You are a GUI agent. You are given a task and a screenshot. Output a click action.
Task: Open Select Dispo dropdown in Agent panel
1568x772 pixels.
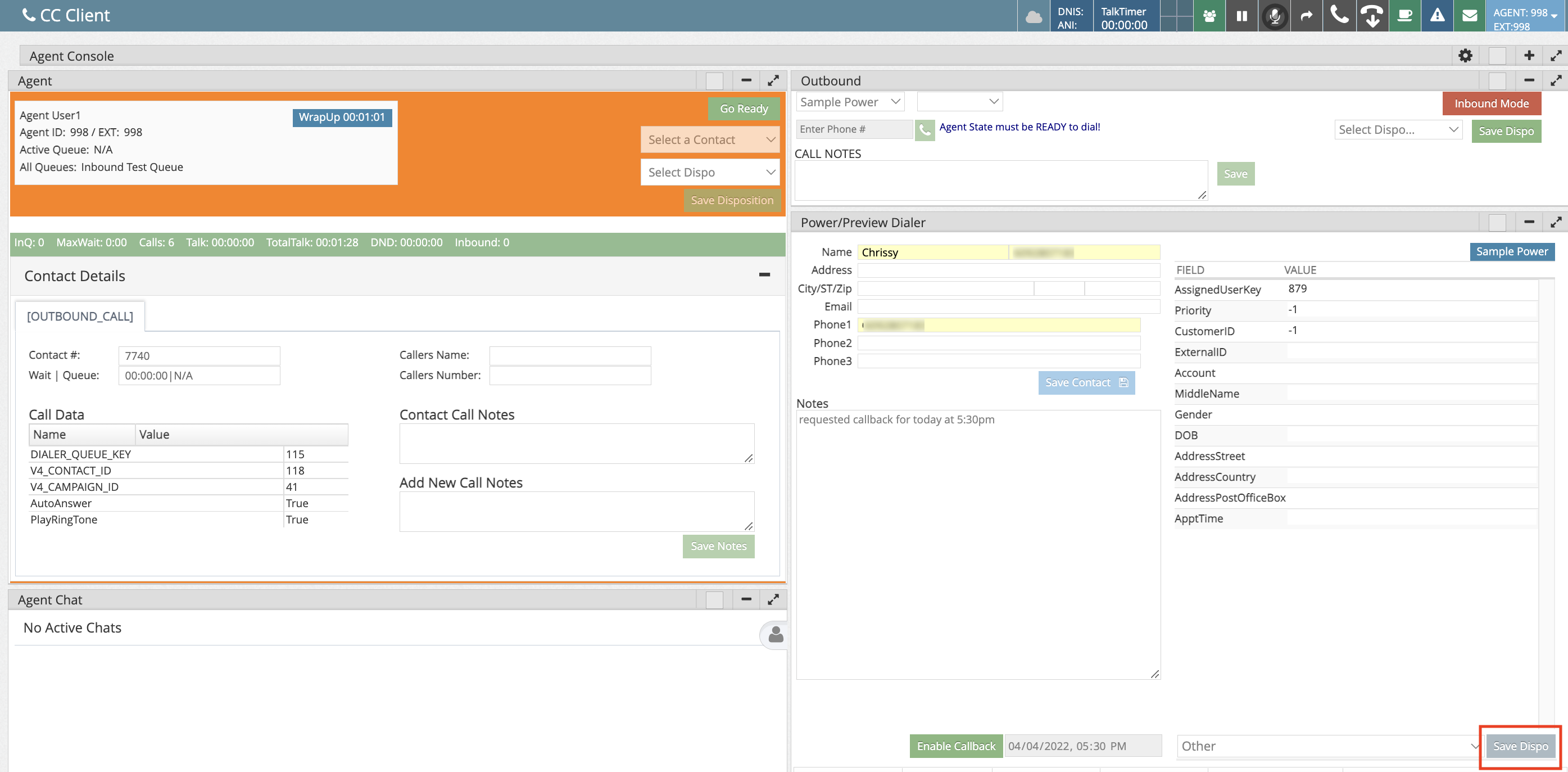[x=710, y=172]
